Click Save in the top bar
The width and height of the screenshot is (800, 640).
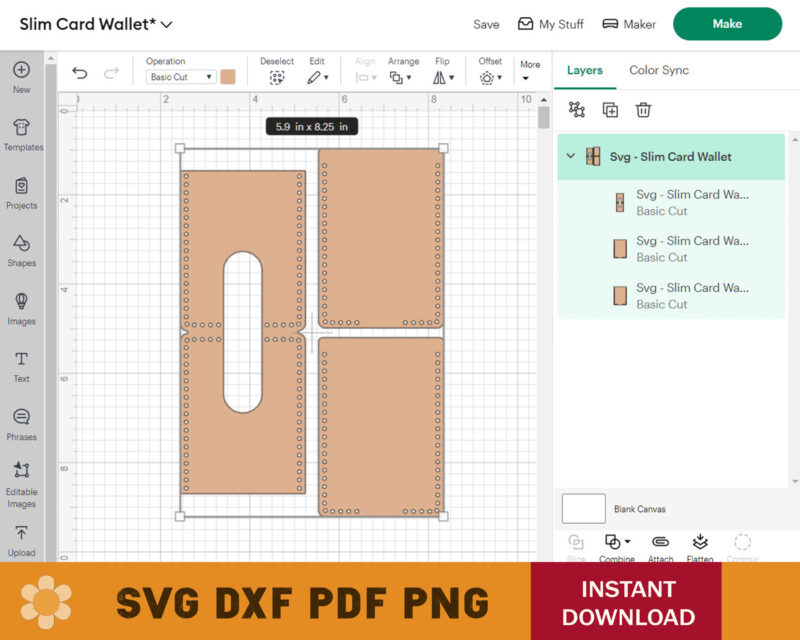(486, 24)
